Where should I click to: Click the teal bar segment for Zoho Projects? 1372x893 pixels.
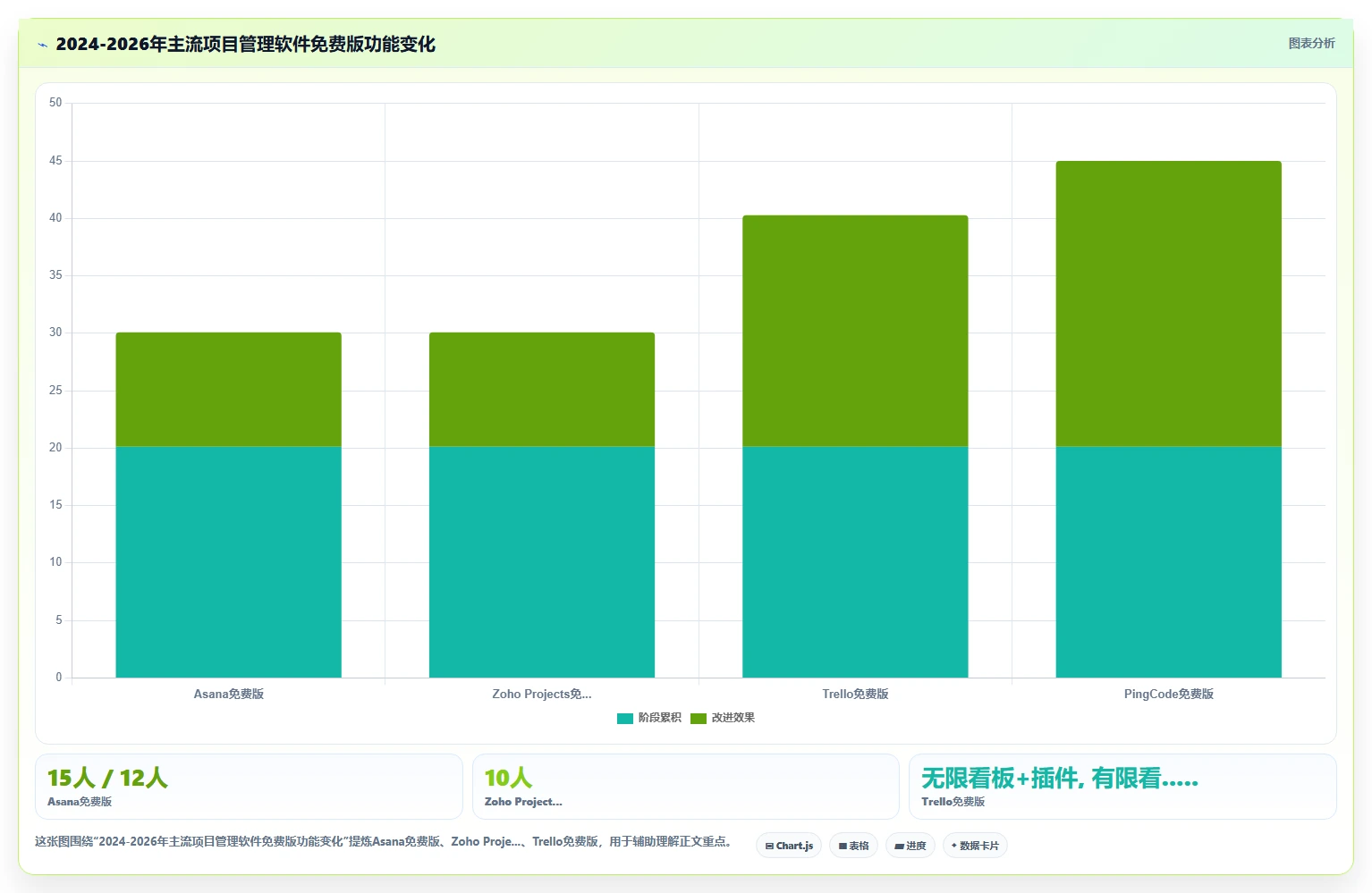pyautogui.click(x=542, y=562)
